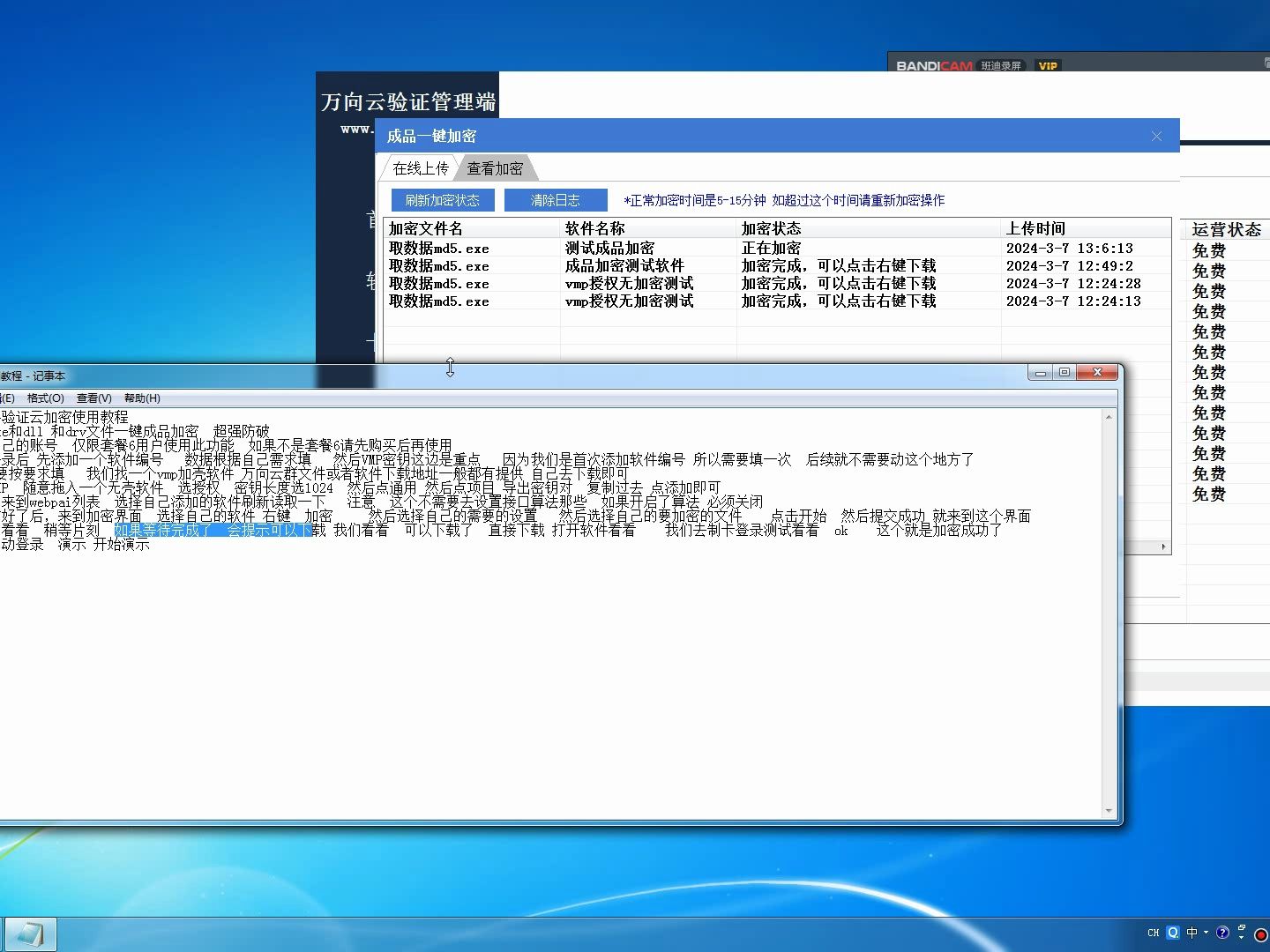Minimize the Notepad window

click(x=1041, y=373)
